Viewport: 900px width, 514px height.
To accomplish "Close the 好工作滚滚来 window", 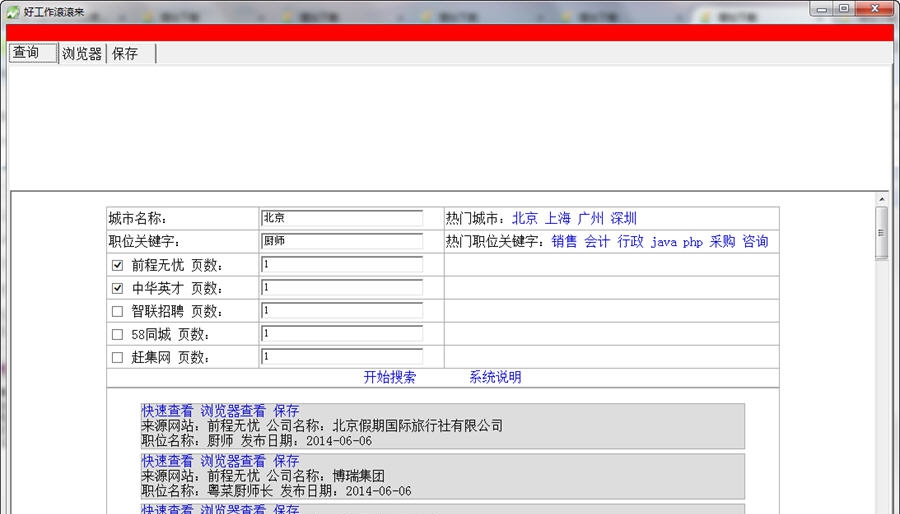I will click(875, 9).
